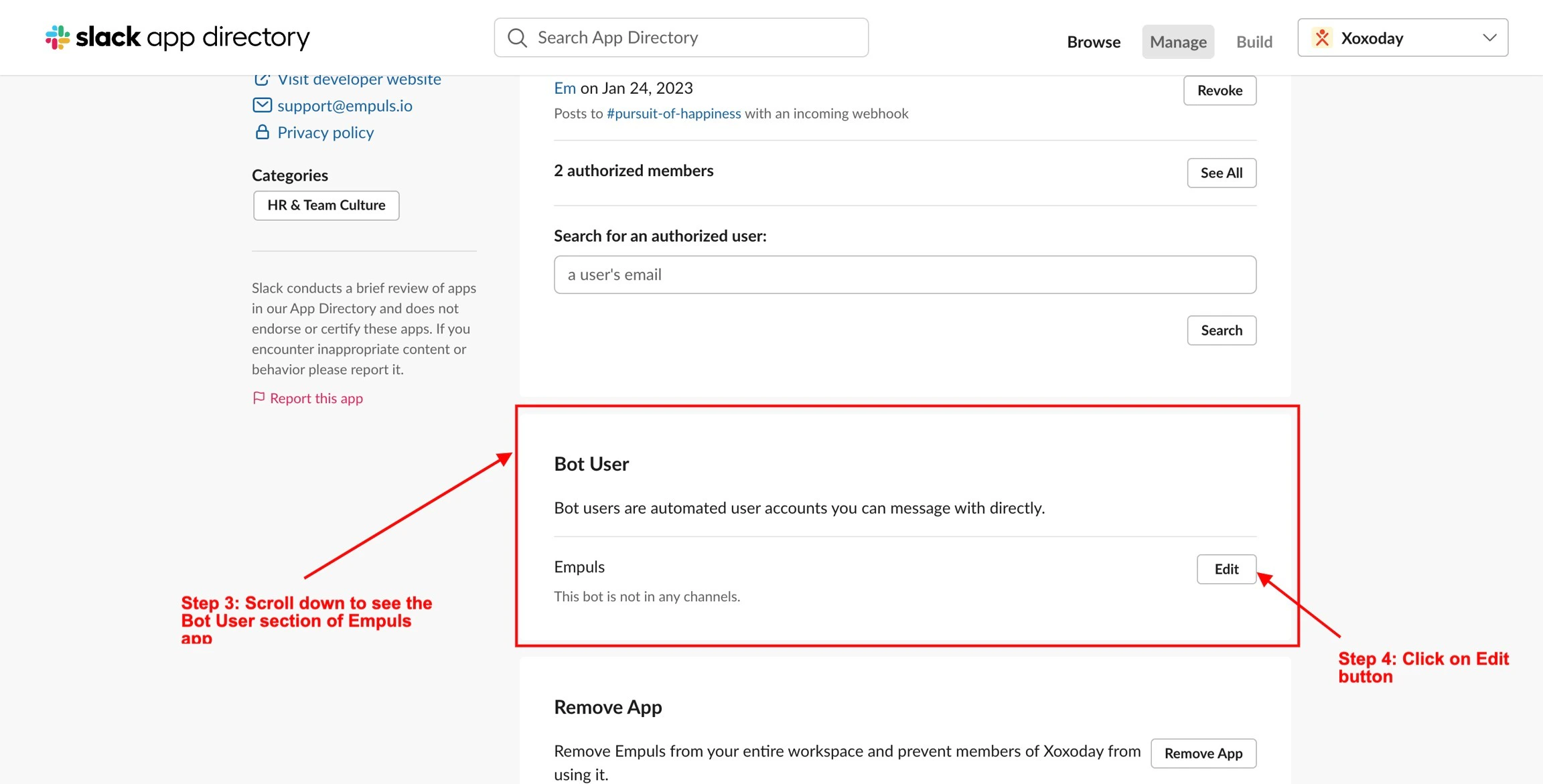Screen dimensions: 1543x784
Task: Select the Manage tab
Action: point(1178,42)
